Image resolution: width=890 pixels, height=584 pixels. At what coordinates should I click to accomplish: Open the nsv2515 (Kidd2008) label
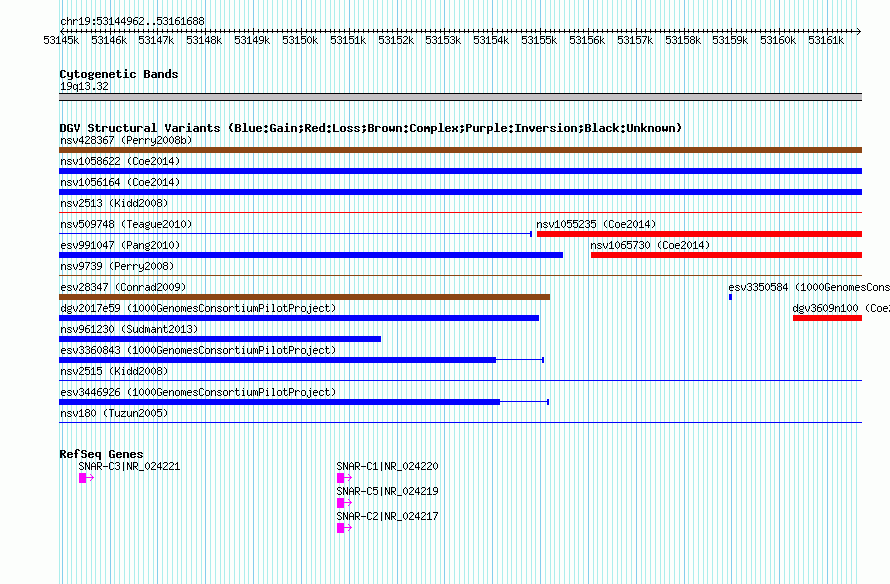coord(114,371)
